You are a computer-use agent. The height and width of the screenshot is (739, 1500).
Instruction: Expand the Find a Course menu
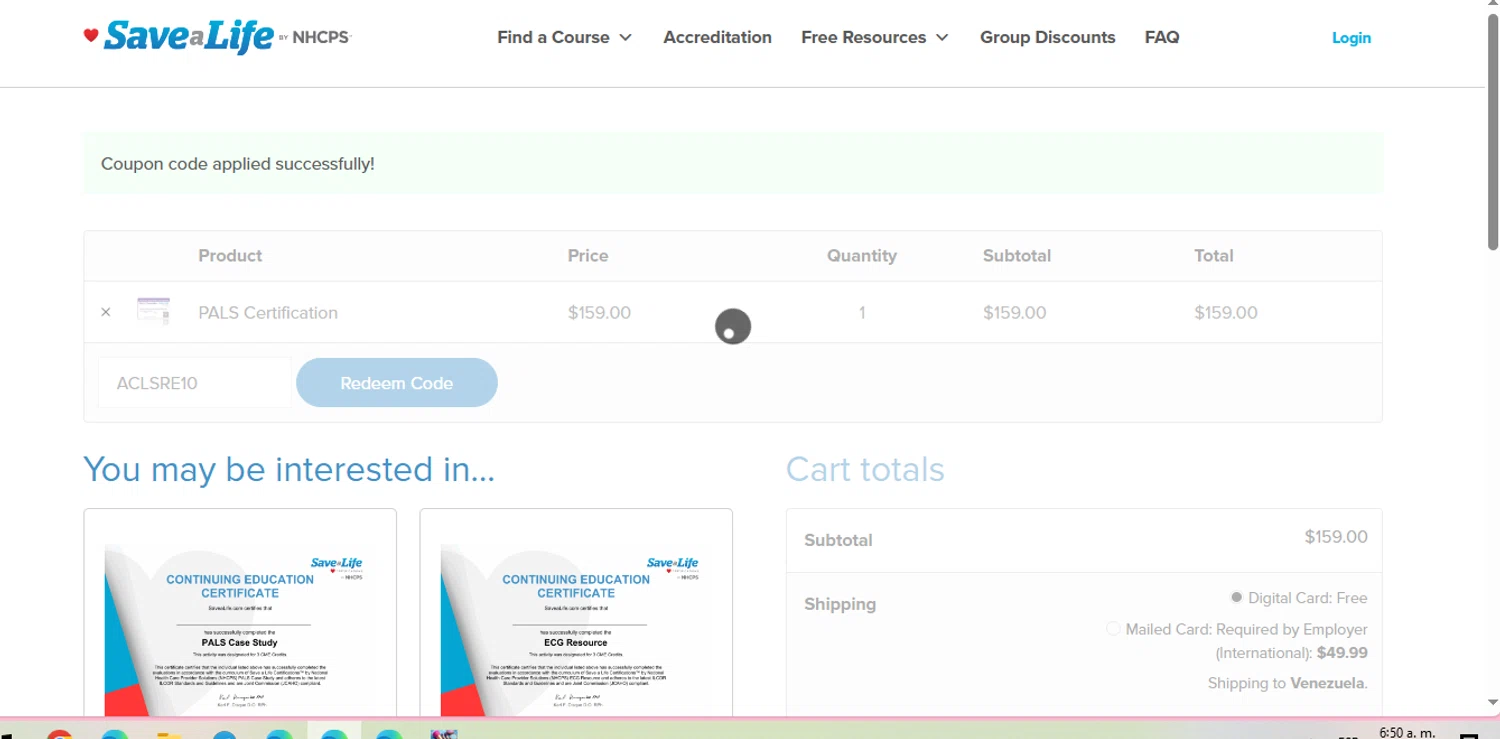(564, 37)
